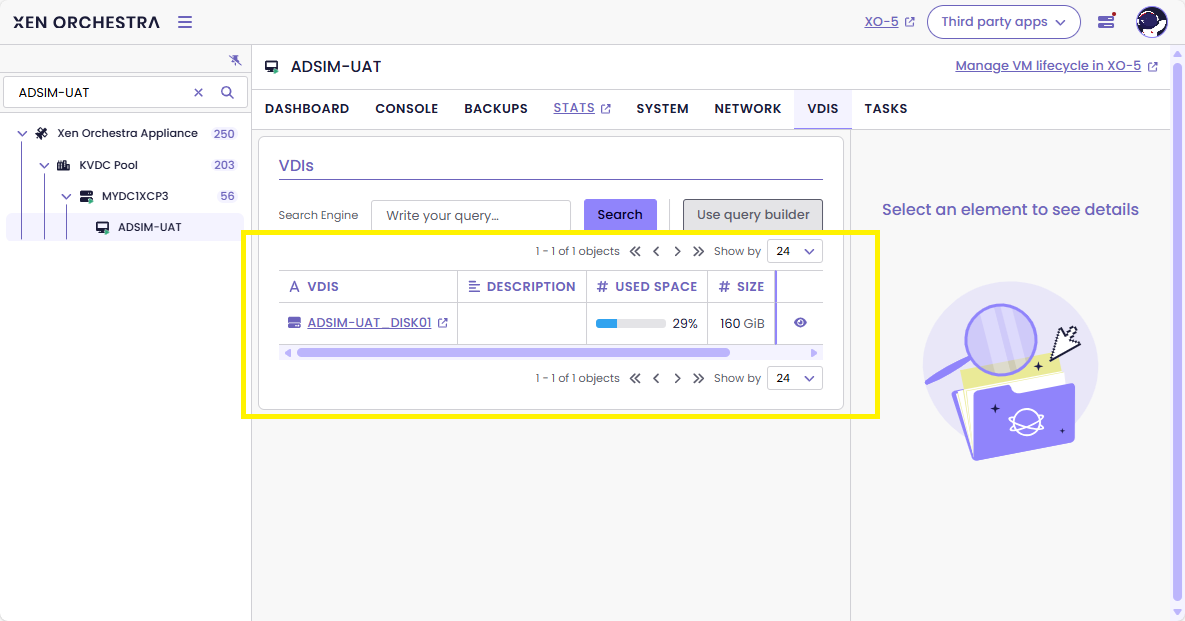Screen dimensions: 1185x621
Task: Collapse the KVDC Pool node
Action: click(x=44, y=165)
